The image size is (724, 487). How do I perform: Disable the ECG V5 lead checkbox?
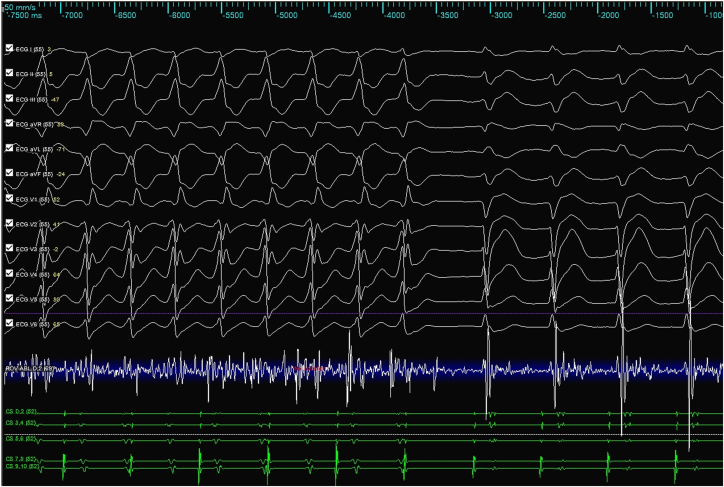[x=10, y=299]
